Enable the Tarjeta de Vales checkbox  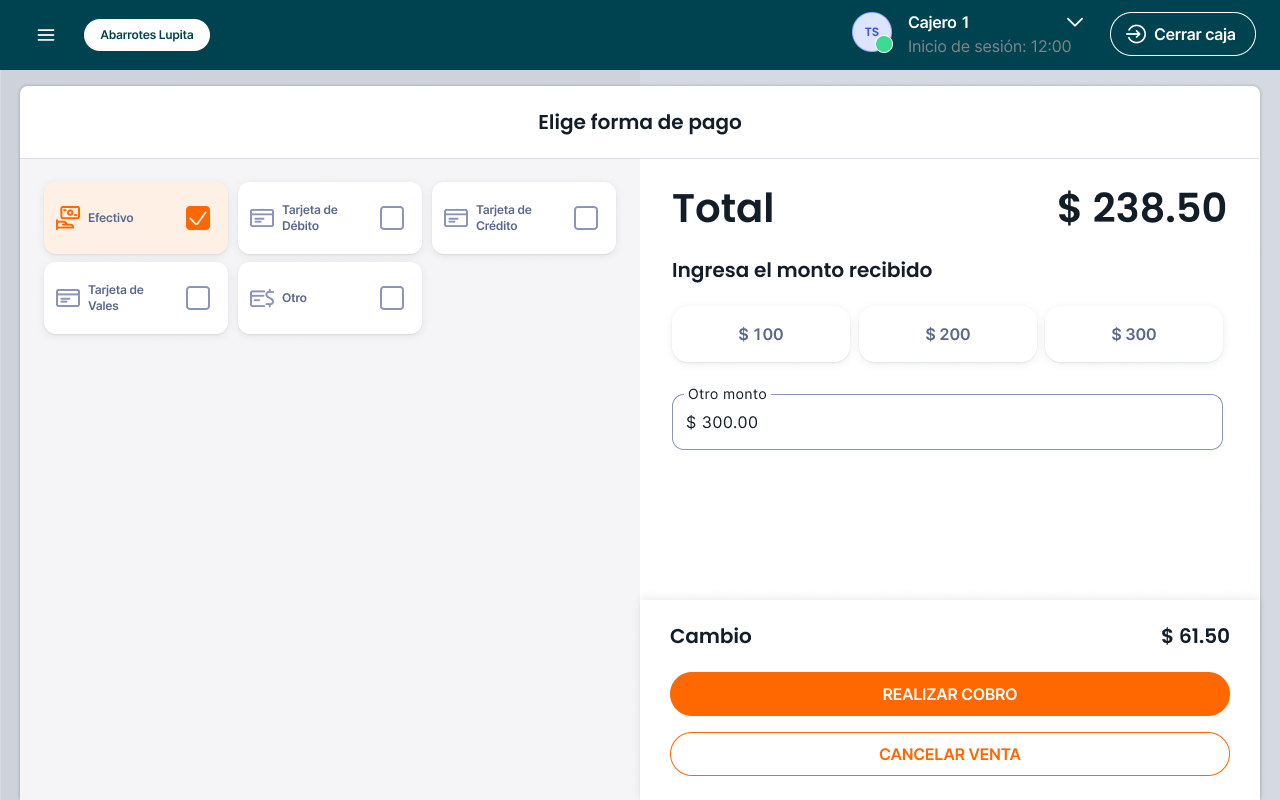point(198,298)
